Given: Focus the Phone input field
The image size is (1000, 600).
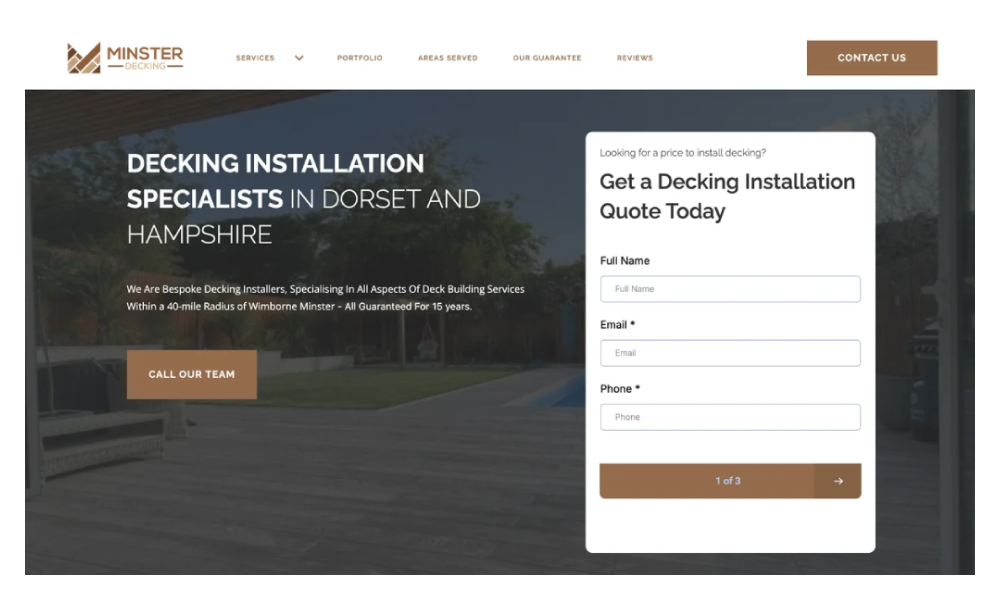Looking at the screenshot, I should pos(730,417).
